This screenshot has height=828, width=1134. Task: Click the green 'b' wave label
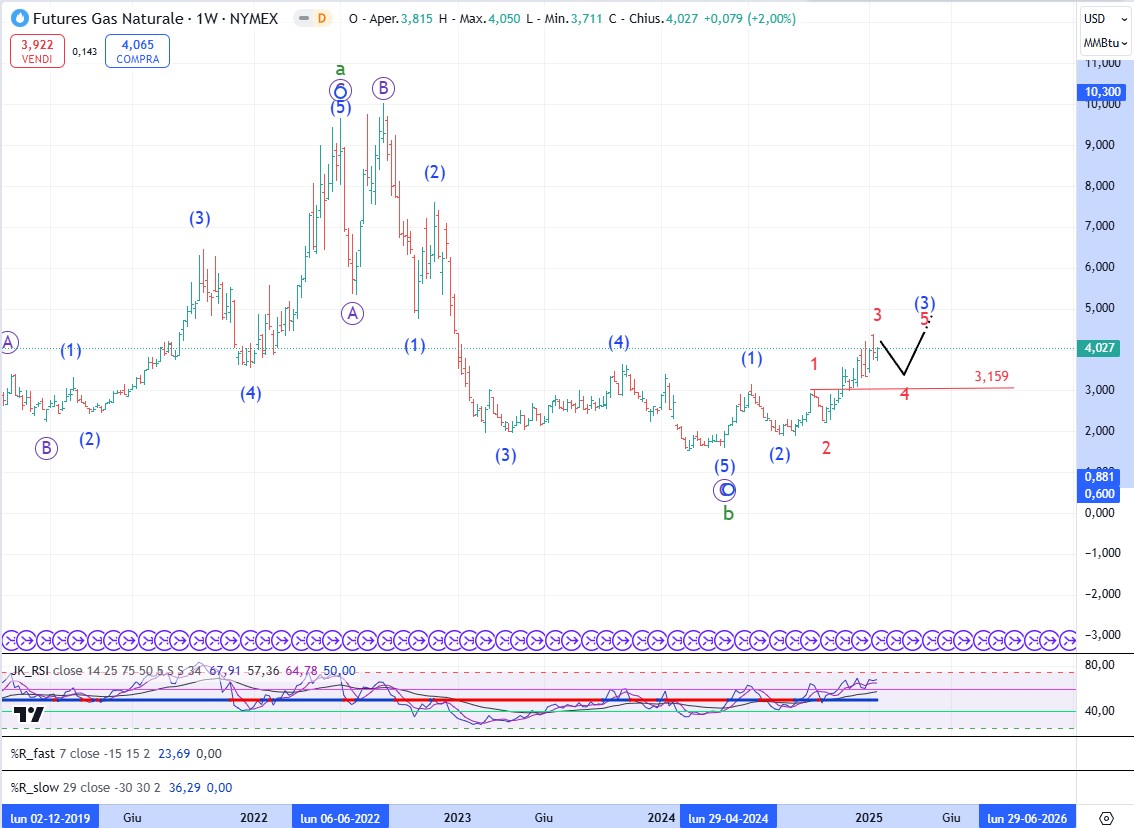tap(729, 513)
